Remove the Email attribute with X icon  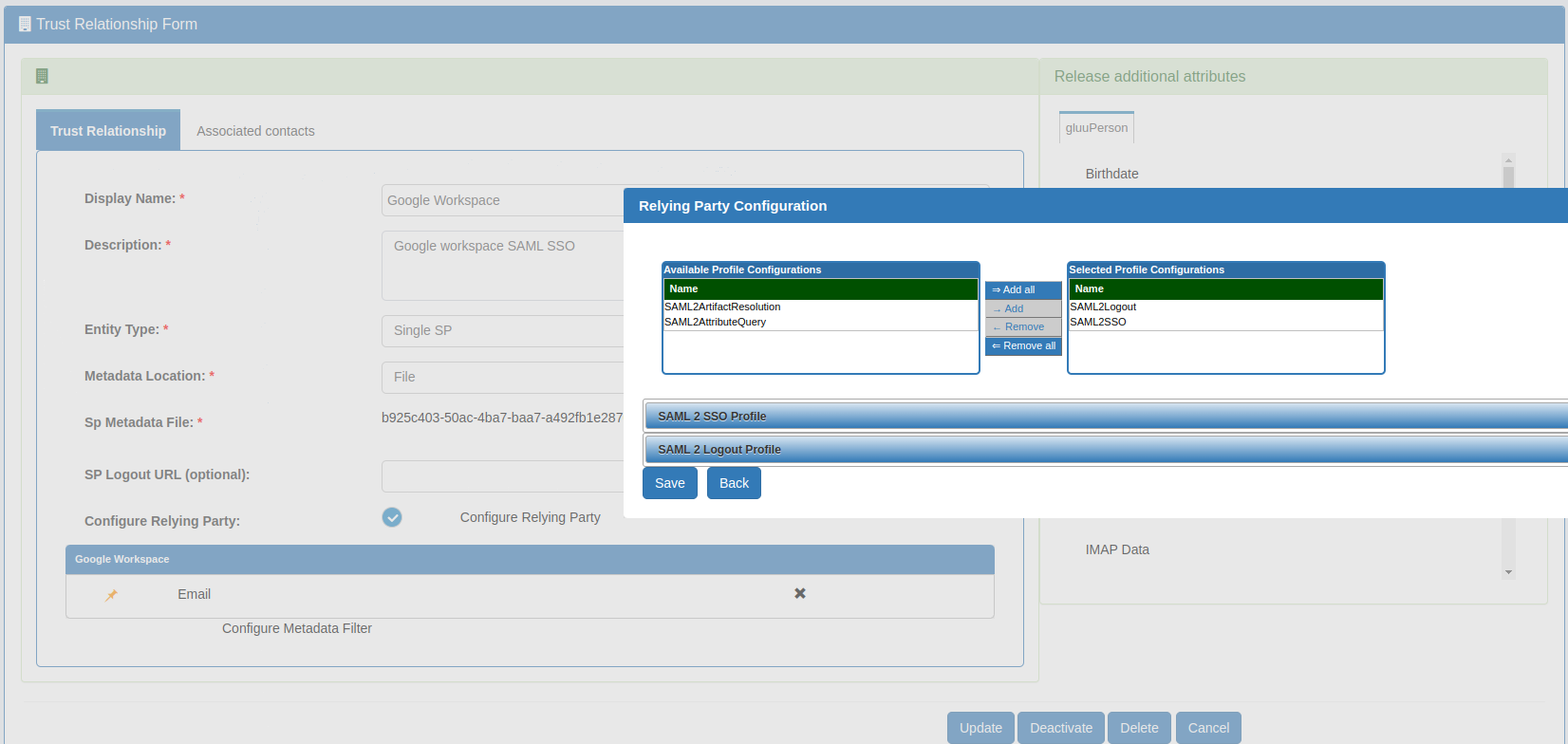tap(800, 593)
